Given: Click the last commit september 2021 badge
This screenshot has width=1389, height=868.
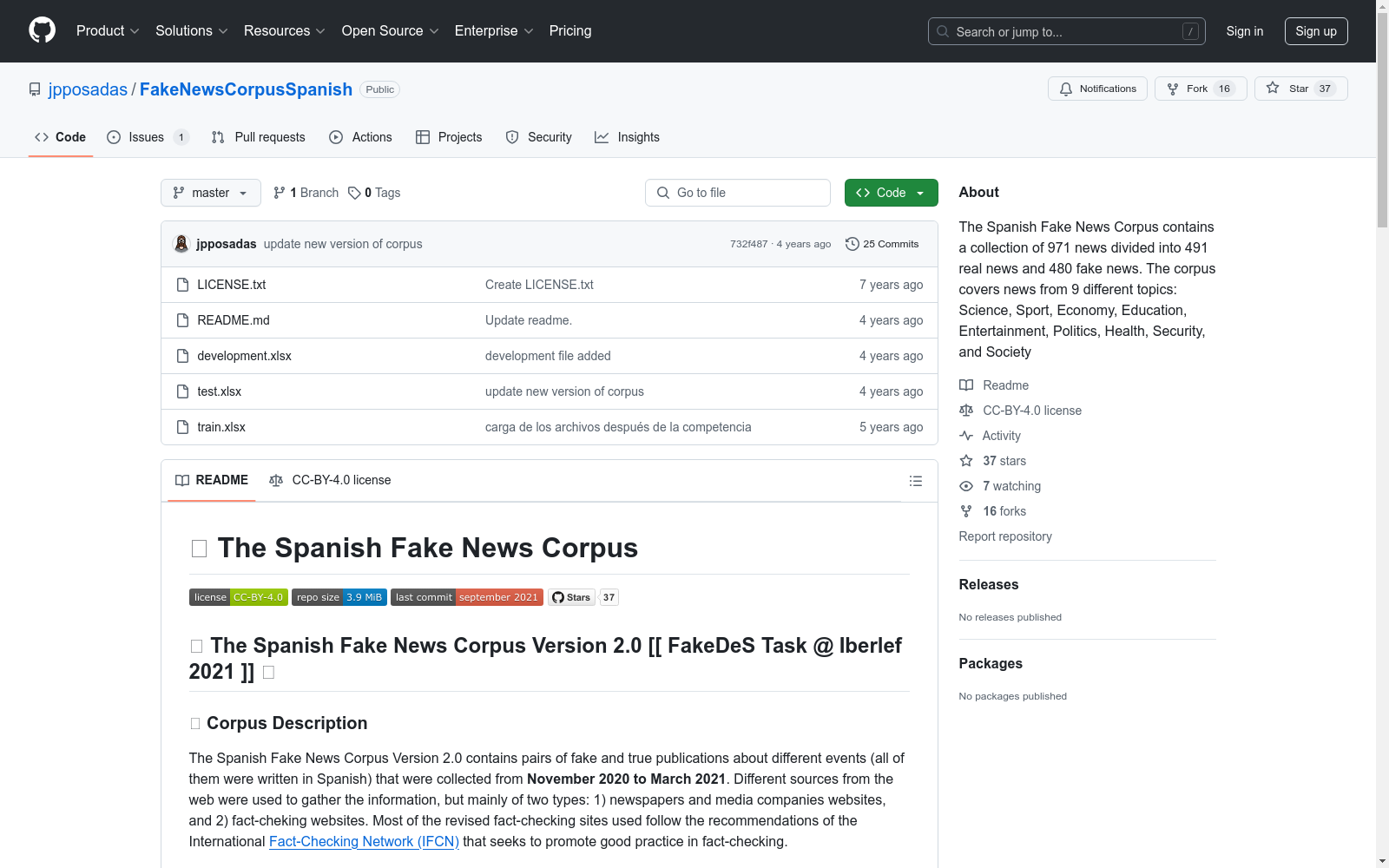Looking at the screenshot, I should click(467, 597).
